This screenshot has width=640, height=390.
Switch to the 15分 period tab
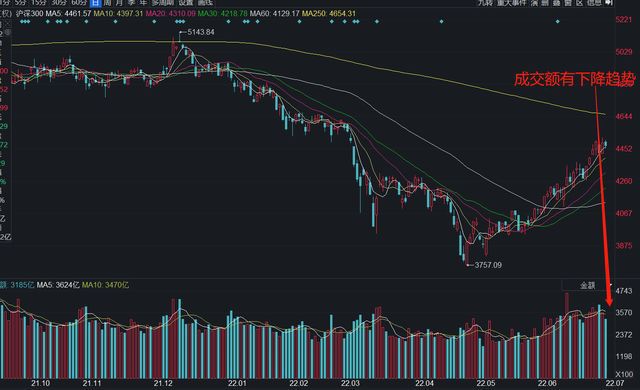coord(39,2)
